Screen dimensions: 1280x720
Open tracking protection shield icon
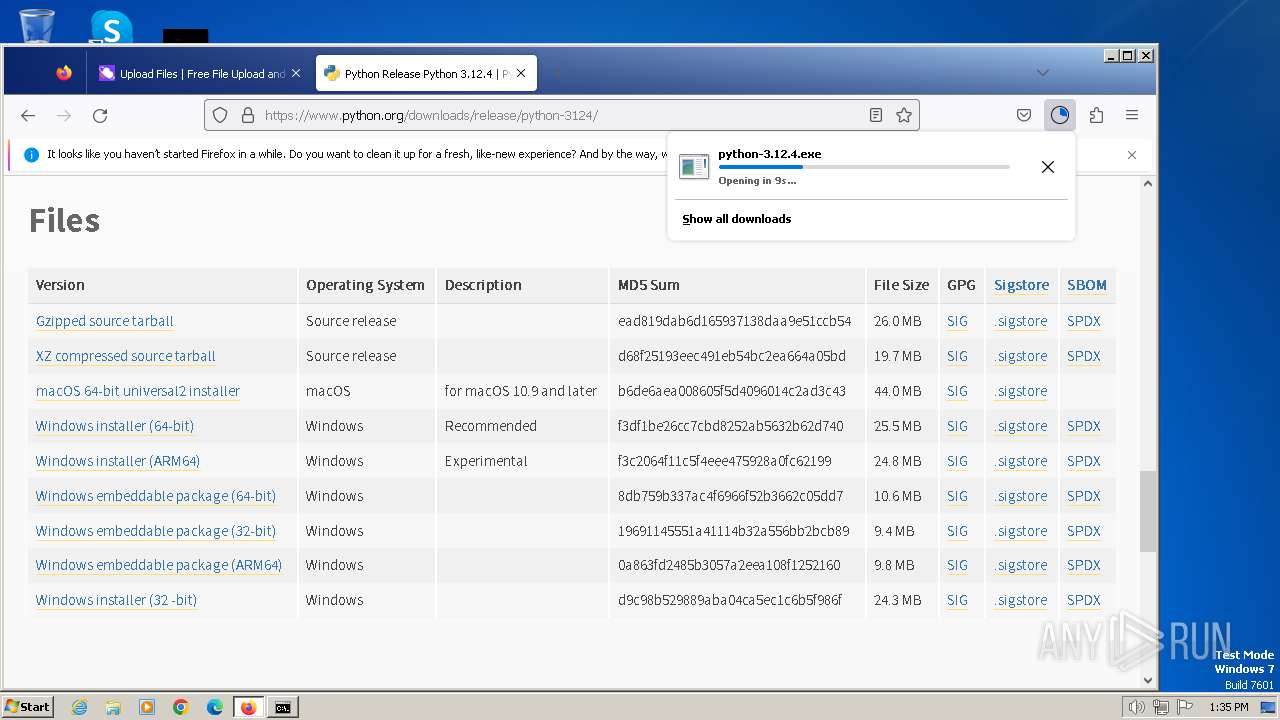pos(221,115)
